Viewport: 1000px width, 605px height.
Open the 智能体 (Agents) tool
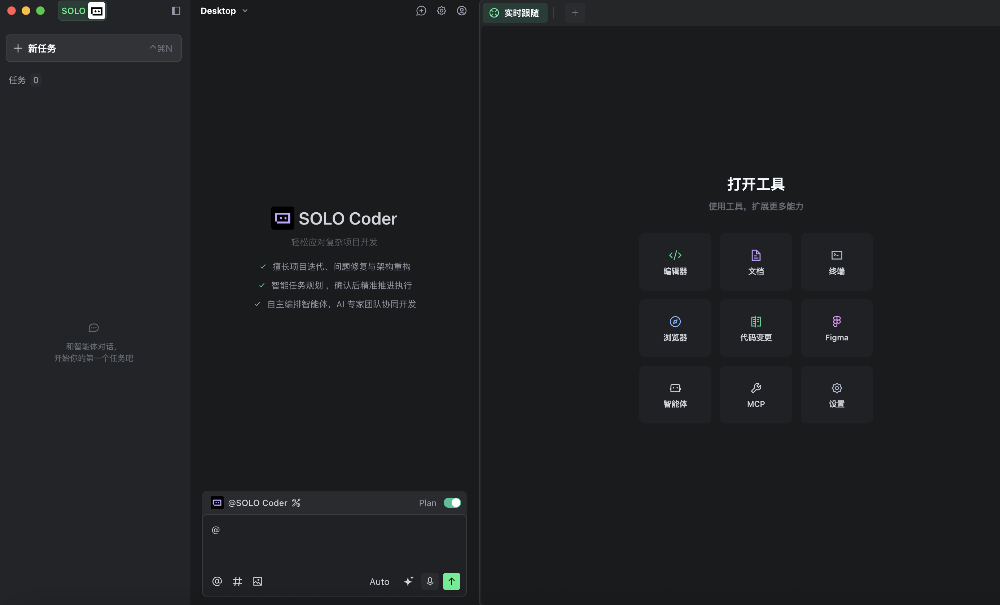[674, 394]
